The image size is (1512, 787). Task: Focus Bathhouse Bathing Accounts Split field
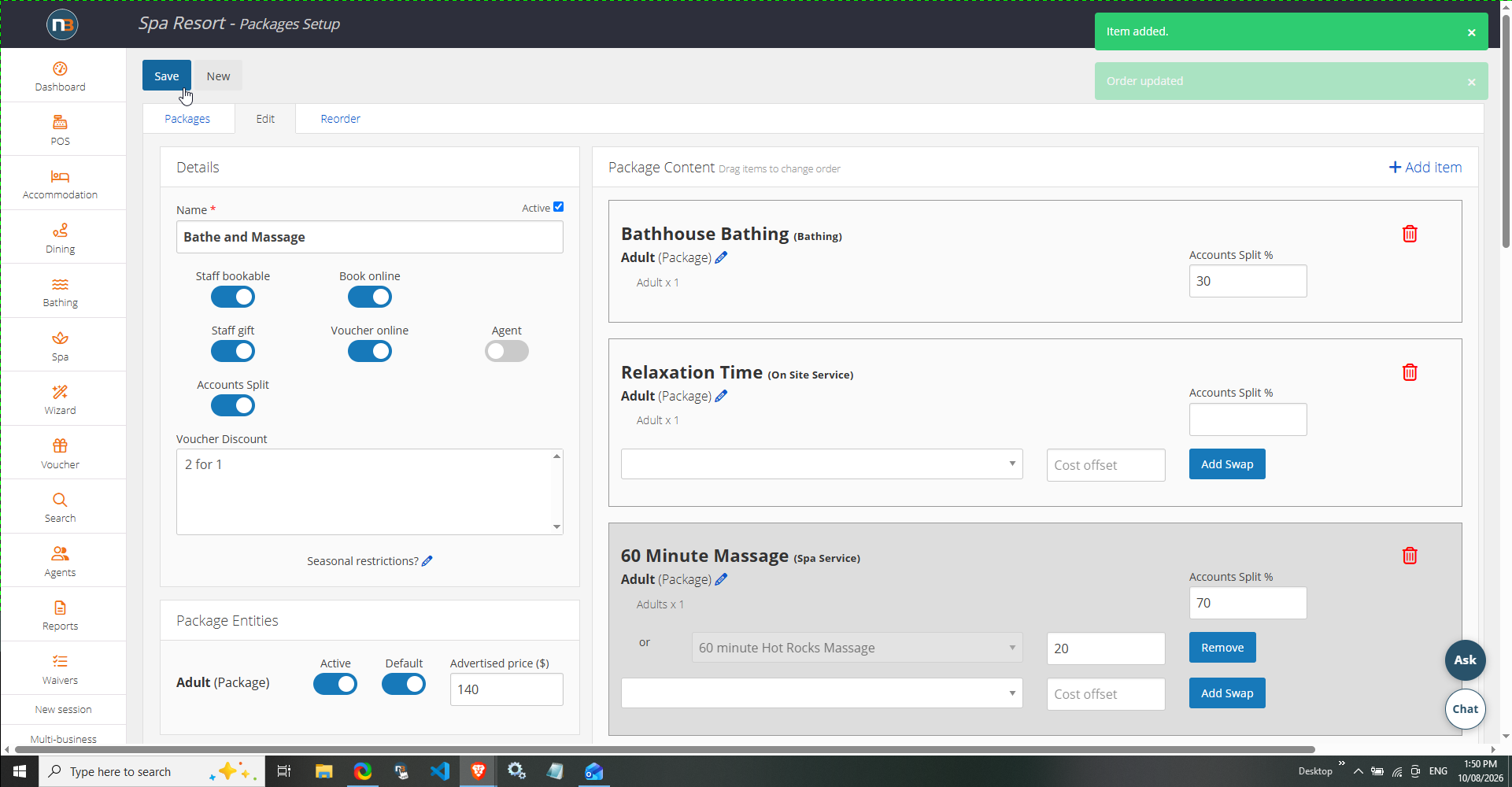click(1248, 281)
